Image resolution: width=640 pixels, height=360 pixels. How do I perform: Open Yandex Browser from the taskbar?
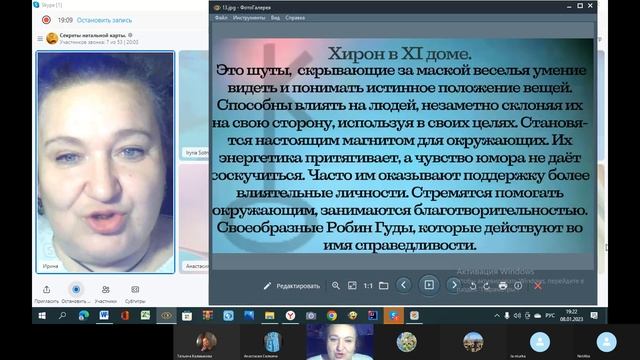[x=290, y=316]
